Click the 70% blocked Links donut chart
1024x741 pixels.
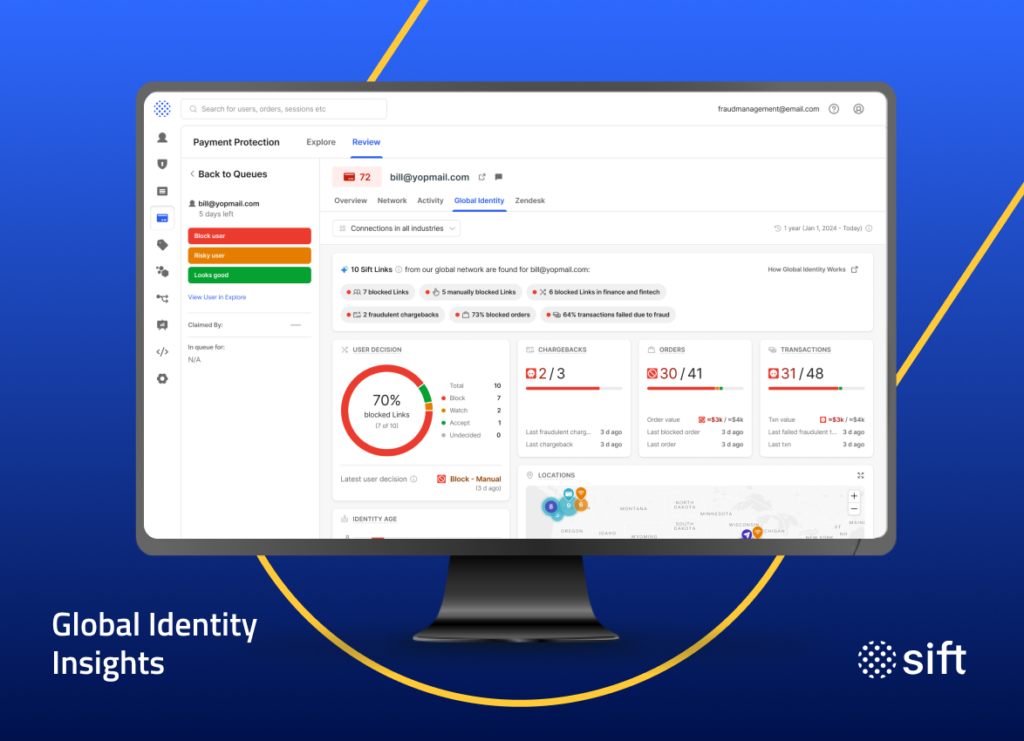[387, 410]
